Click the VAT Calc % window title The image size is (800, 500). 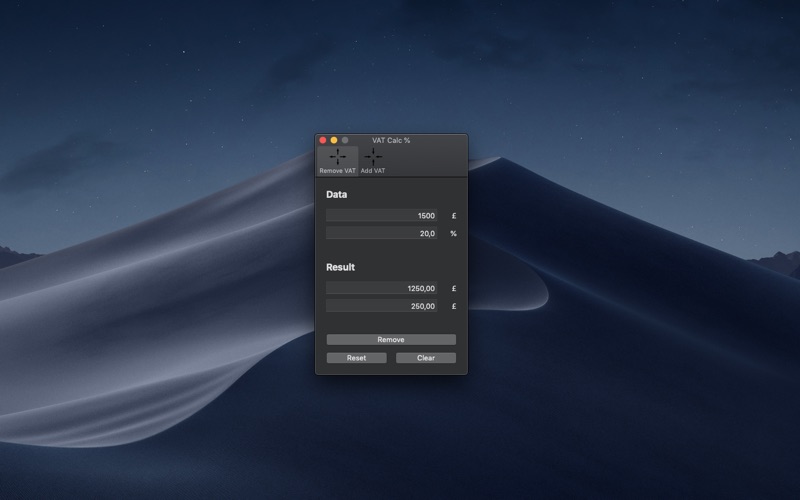[391, 140]
